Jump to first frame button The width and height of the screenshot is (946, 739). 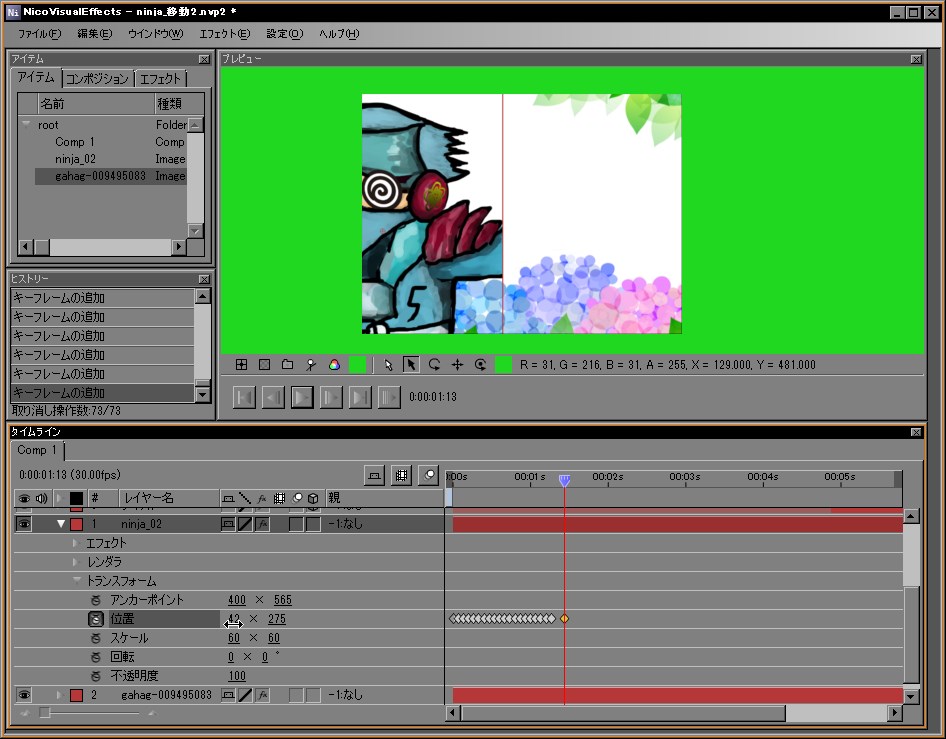244,397
